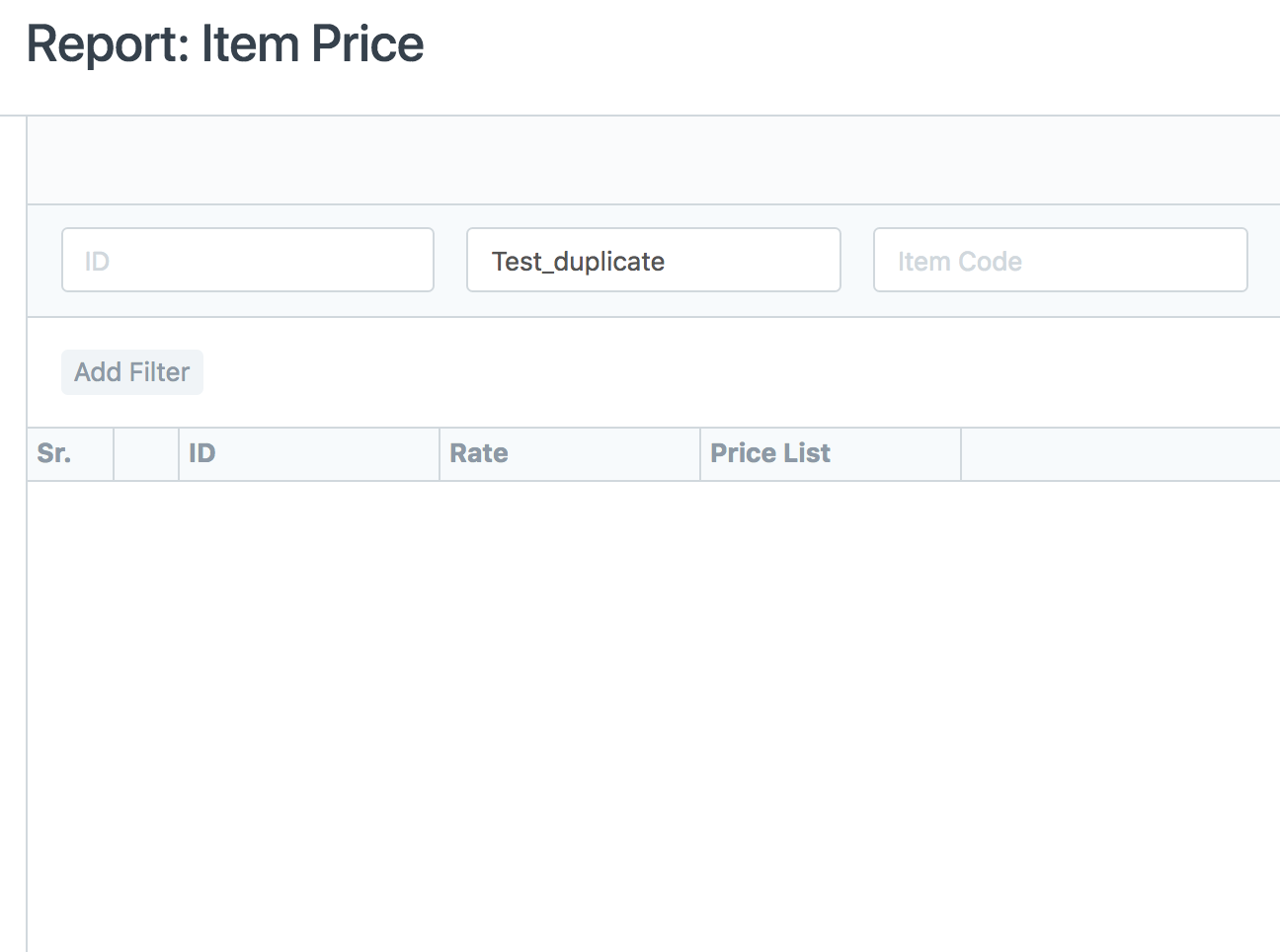Select the Test_duplicate filter field

[653, 260]
